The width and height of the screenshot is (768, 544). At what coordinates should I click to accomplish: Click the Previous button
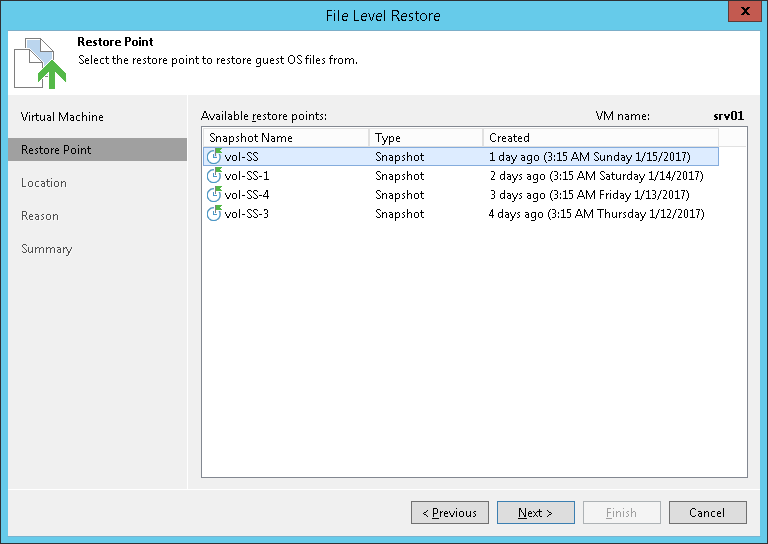(450, 513)
